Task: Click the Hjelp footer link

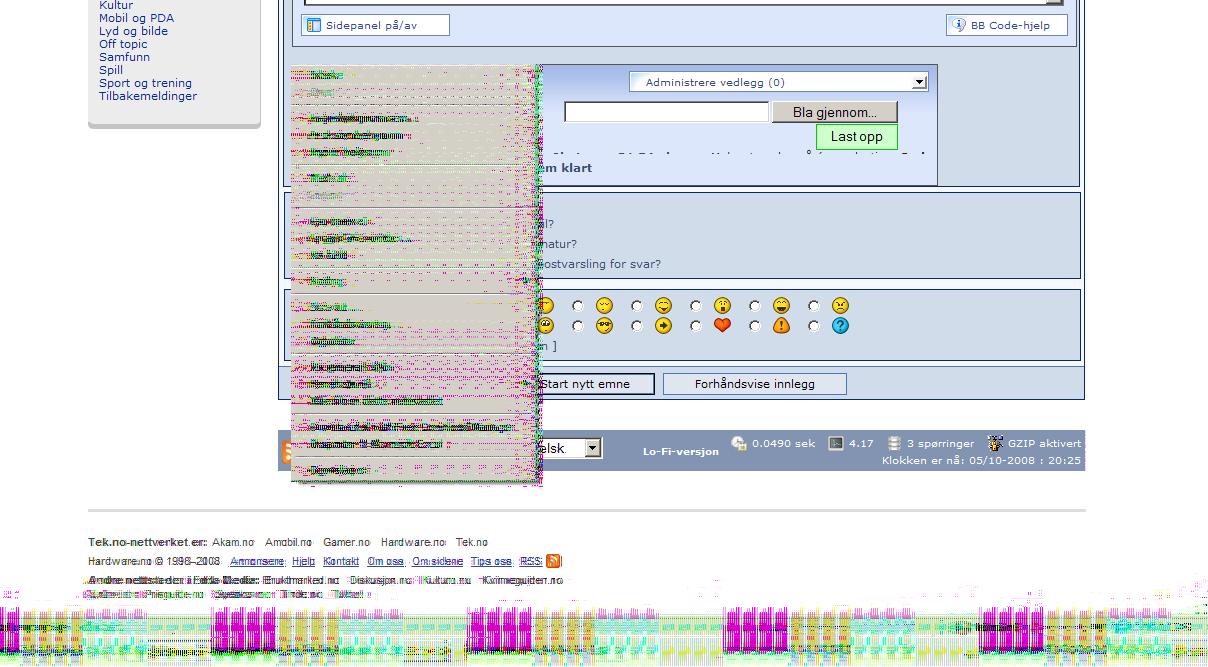Action: [x=303, y=562]
